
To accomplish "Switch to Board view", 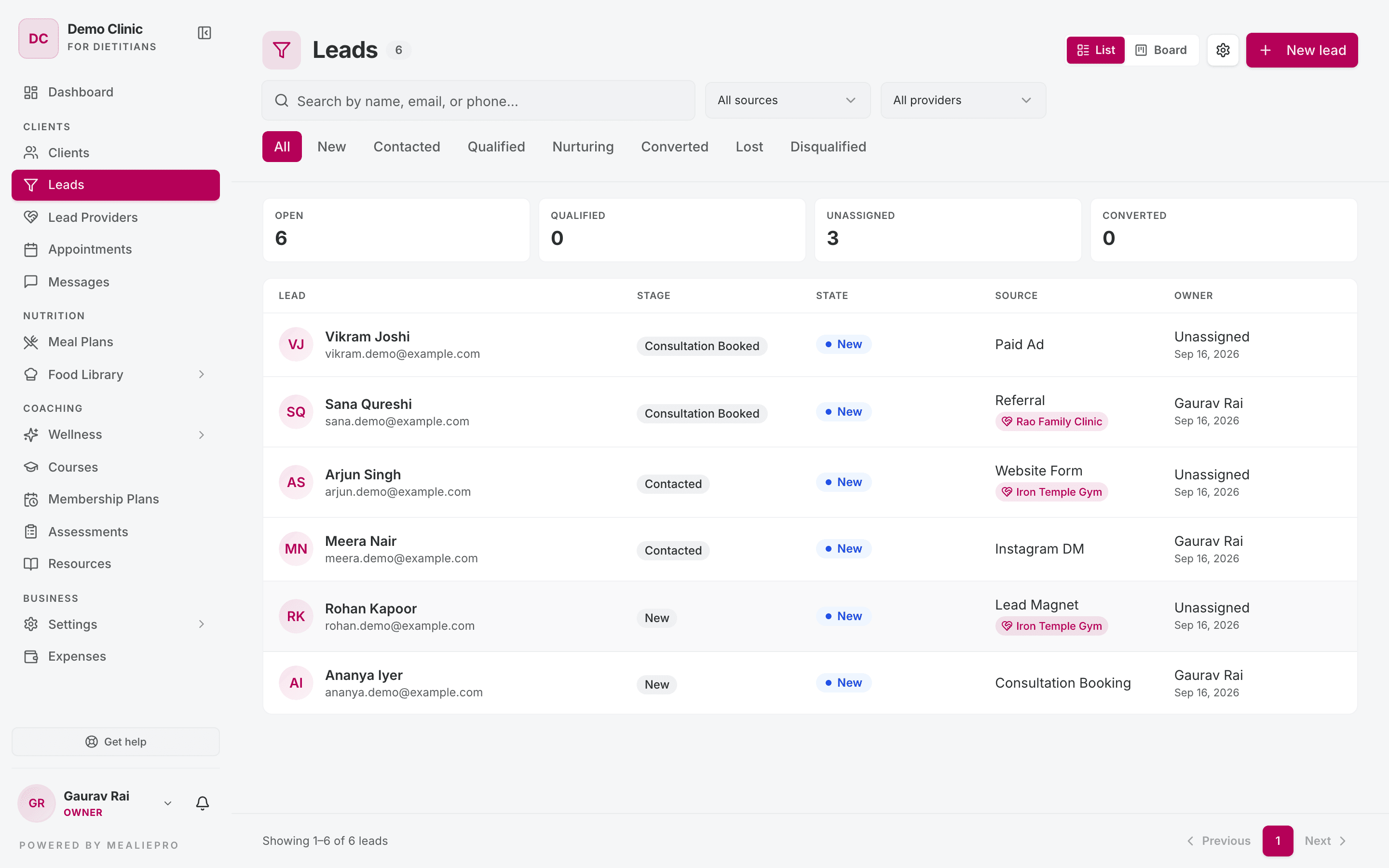I will tap(1161, 50).
